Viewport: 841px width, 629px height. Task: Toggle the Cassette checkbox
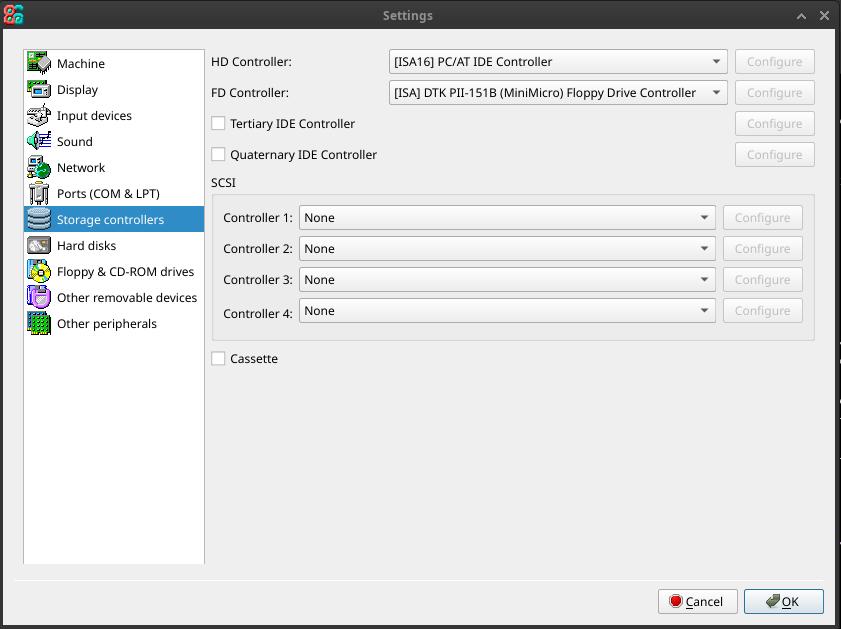coord(218,358)
